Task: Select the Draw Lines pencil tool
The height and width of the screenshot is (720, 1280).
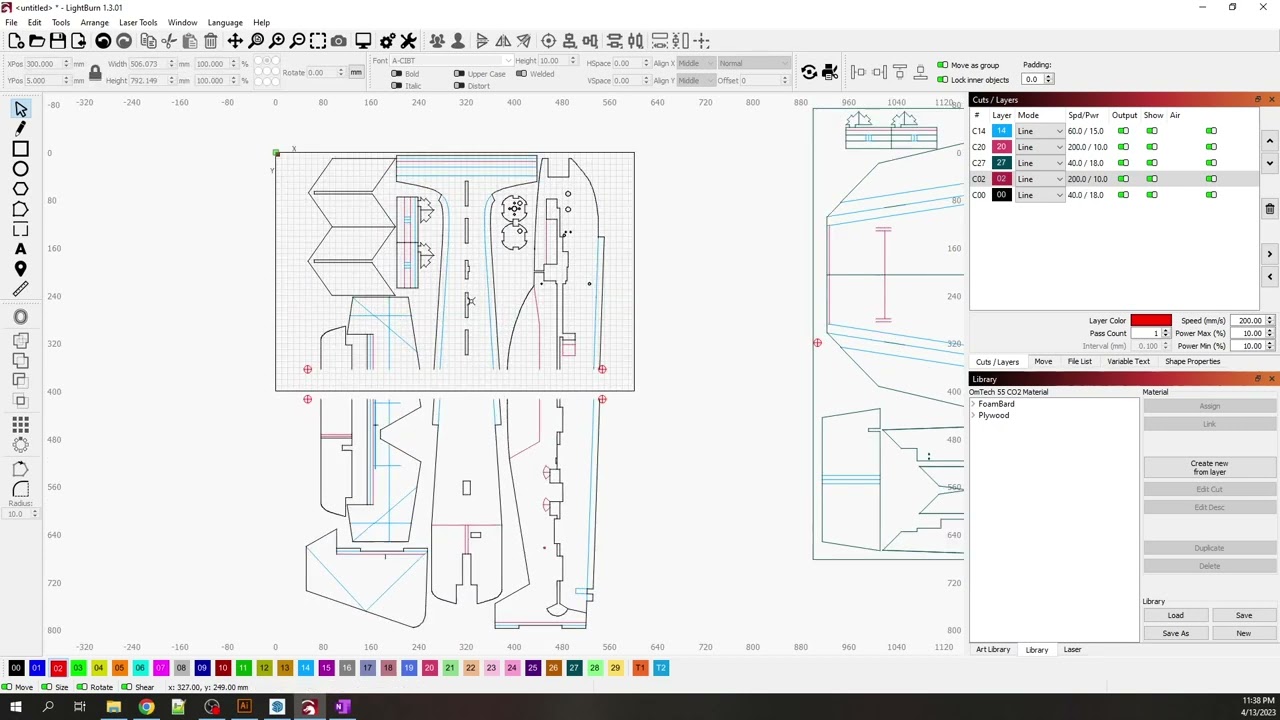Action: 21,129
